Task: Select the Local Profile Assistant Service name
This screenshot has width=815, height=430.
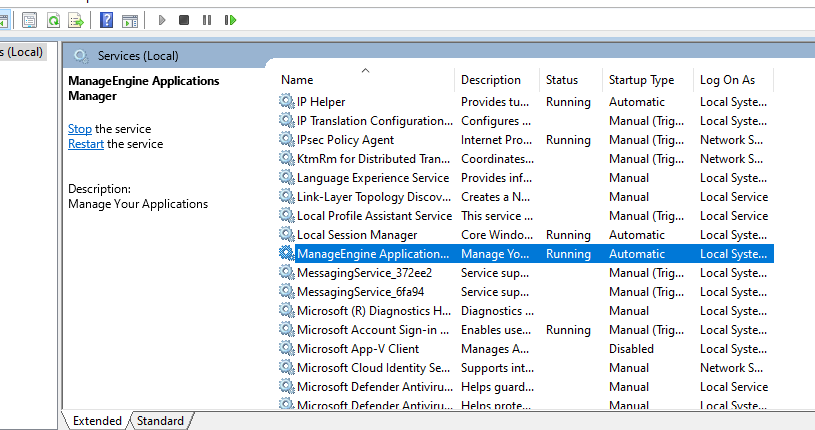Action: tap(374, 216)
